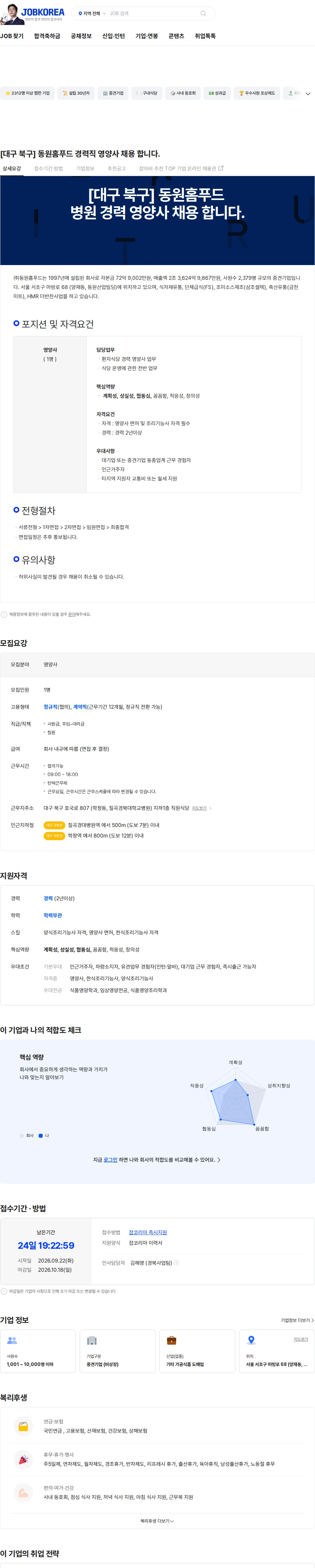
Task: Click the 산업(업종) briefcase icon
Action: click(x=172, y=1340)
